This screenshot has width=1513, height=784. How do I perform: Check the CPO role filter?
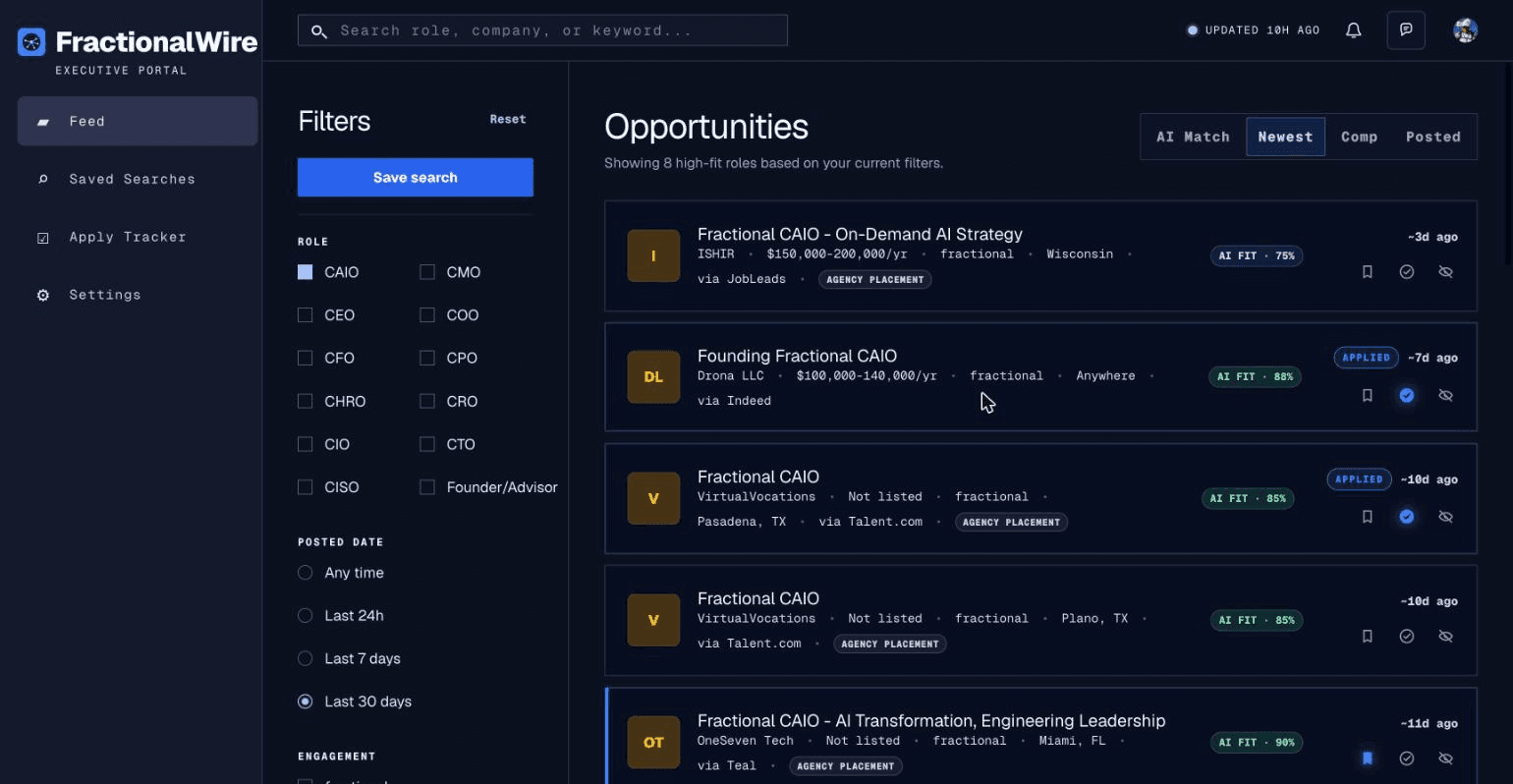pyautogui.click(x=427, y=359)
